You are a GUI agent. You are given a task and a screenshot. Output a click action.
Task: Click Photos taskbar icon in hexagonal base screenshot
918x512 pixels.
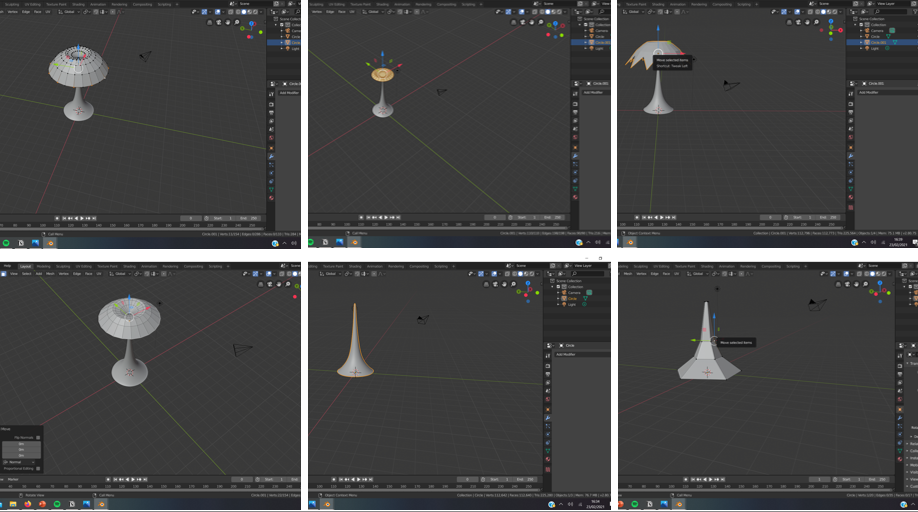point(664,504)
